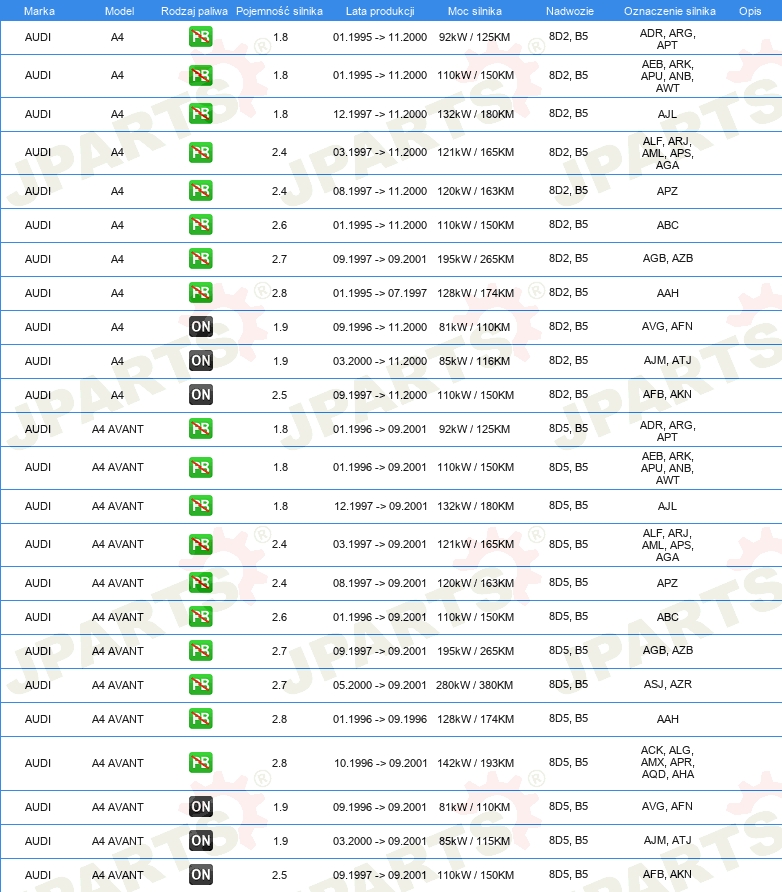Click the Opis column header
Image resolution: width=782 pixels, height=892 pixels.
coord(750,11)
